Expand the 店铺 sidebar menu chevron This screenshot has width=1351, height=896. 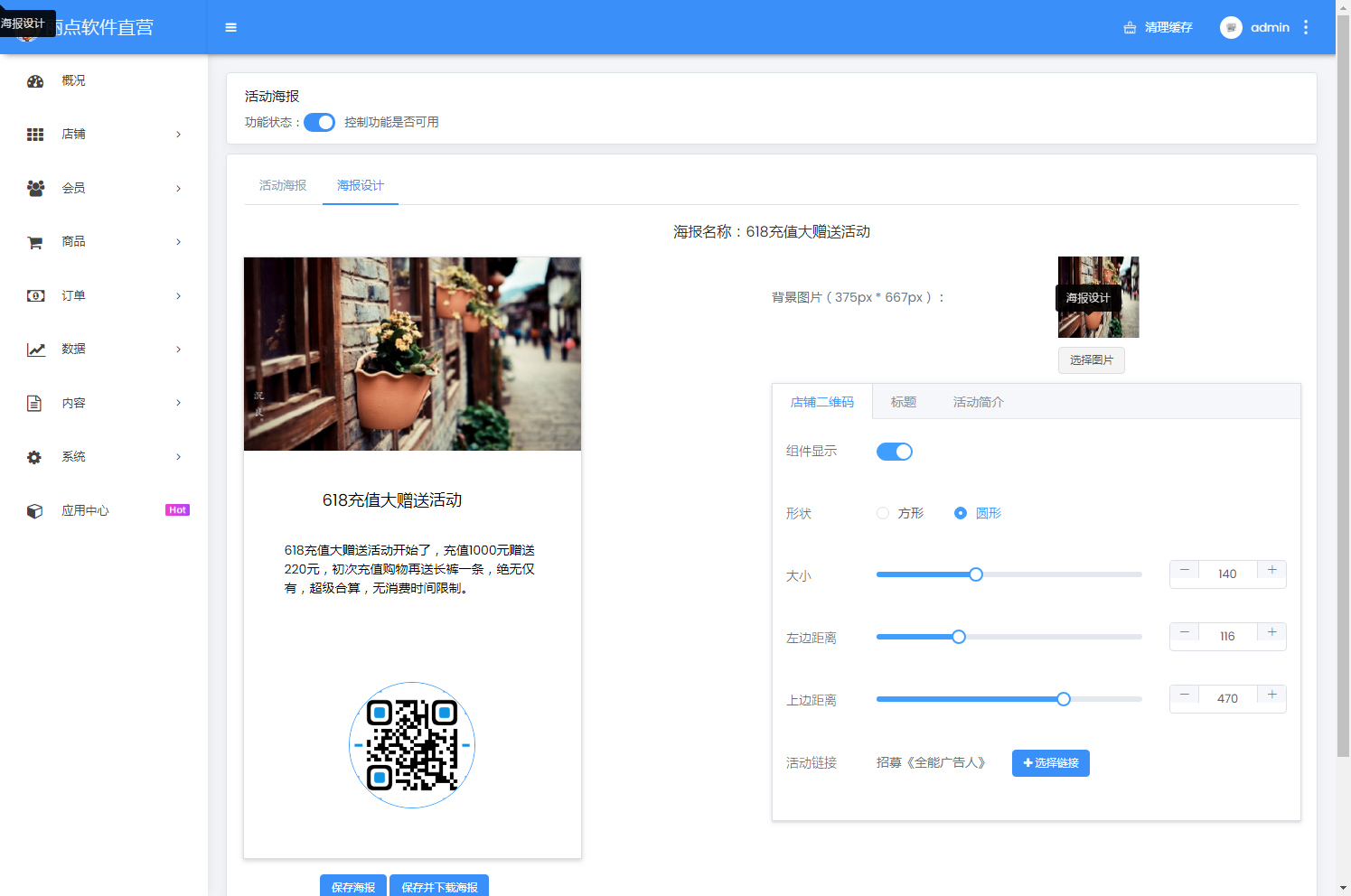pos(178,135)
